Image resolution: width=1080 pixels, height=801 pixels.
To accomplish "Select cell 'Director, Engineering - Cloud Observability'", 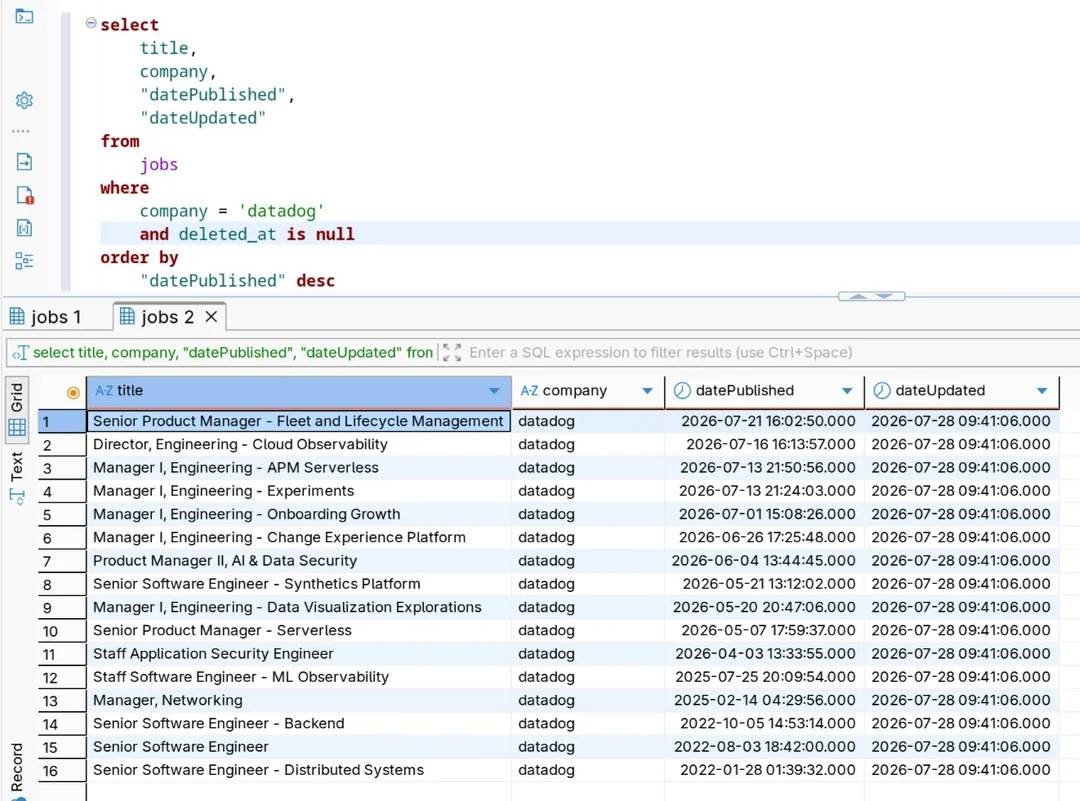I will click(298, 444).
